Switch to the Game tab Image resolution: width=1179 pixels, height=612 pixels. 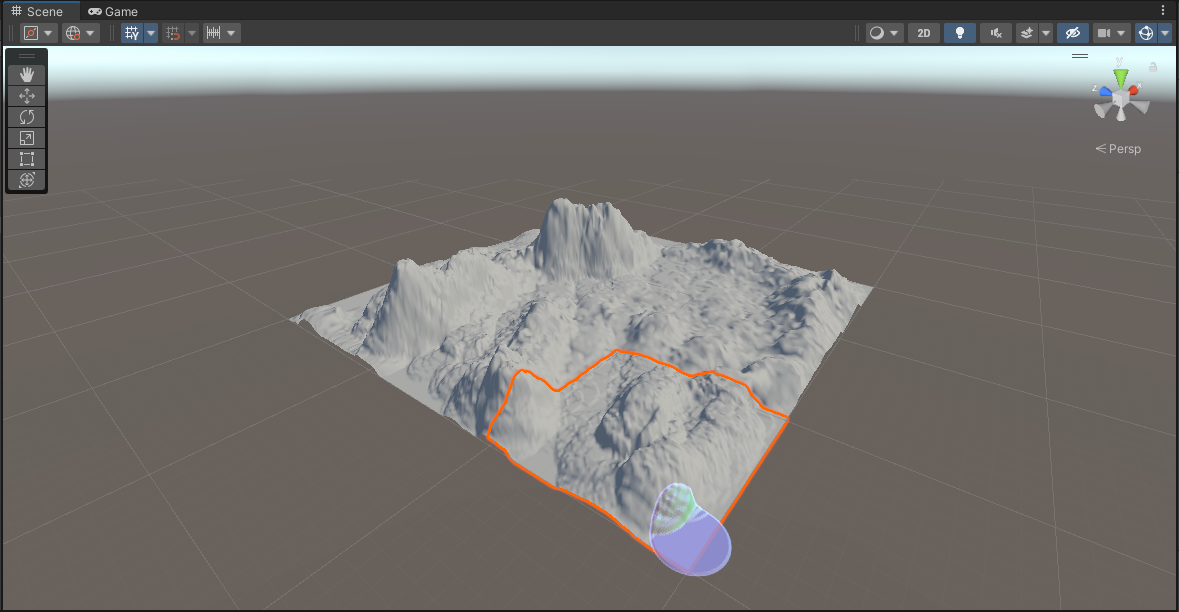[x=113, y=11]
